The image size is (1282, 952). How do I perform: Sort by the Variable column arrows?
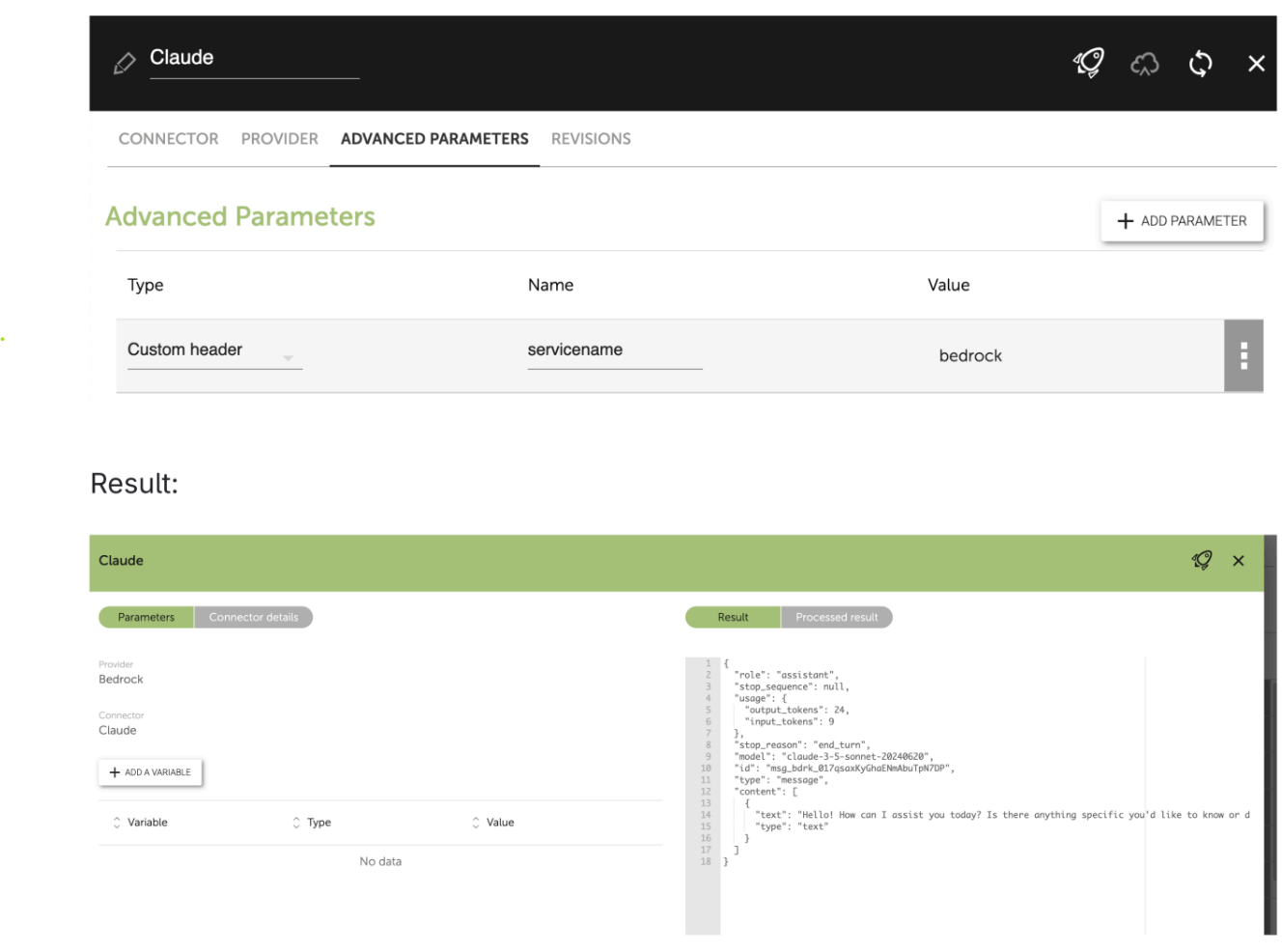[117, 823]
